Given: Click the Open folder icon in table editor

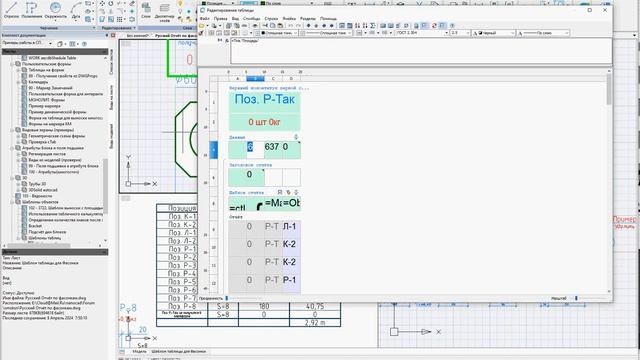Looking at the screenshot, I should 202,26.
